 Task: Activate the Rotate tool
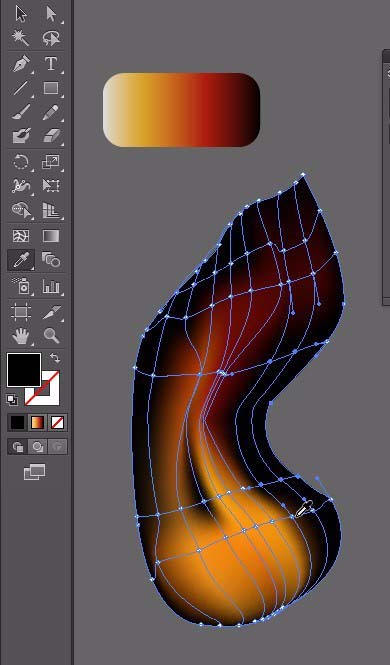click(21, 162)
